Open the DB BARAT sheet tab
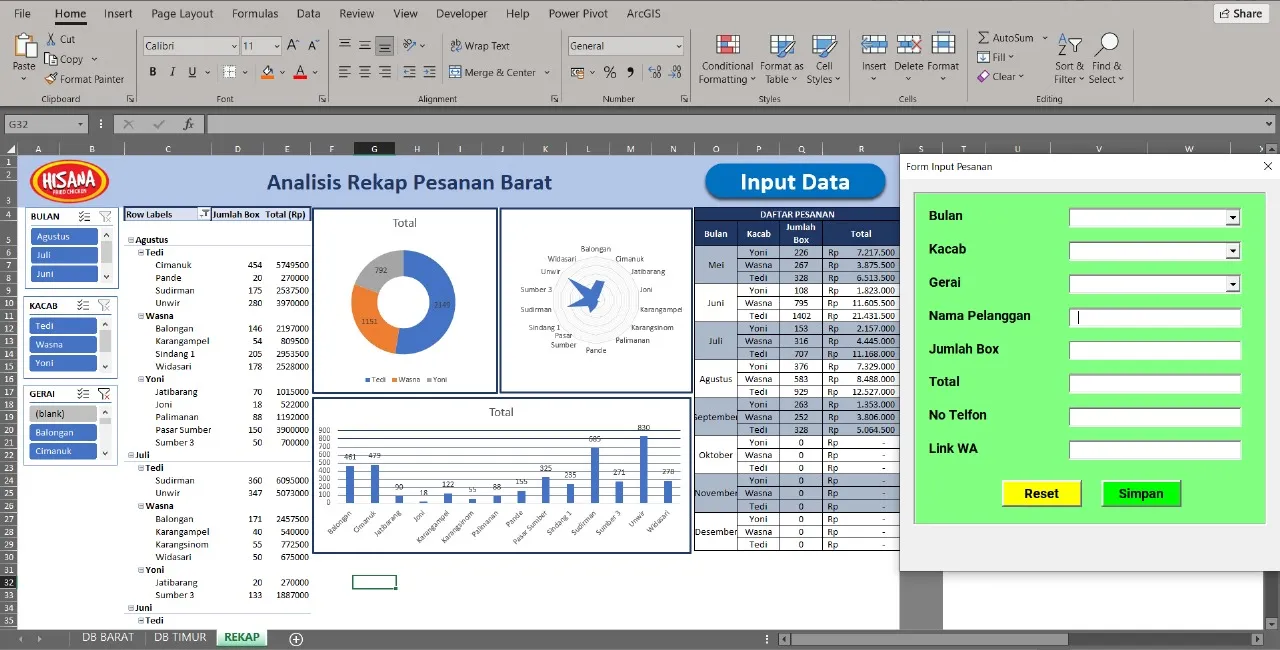 pyautogui.click(x=108, y=637)
